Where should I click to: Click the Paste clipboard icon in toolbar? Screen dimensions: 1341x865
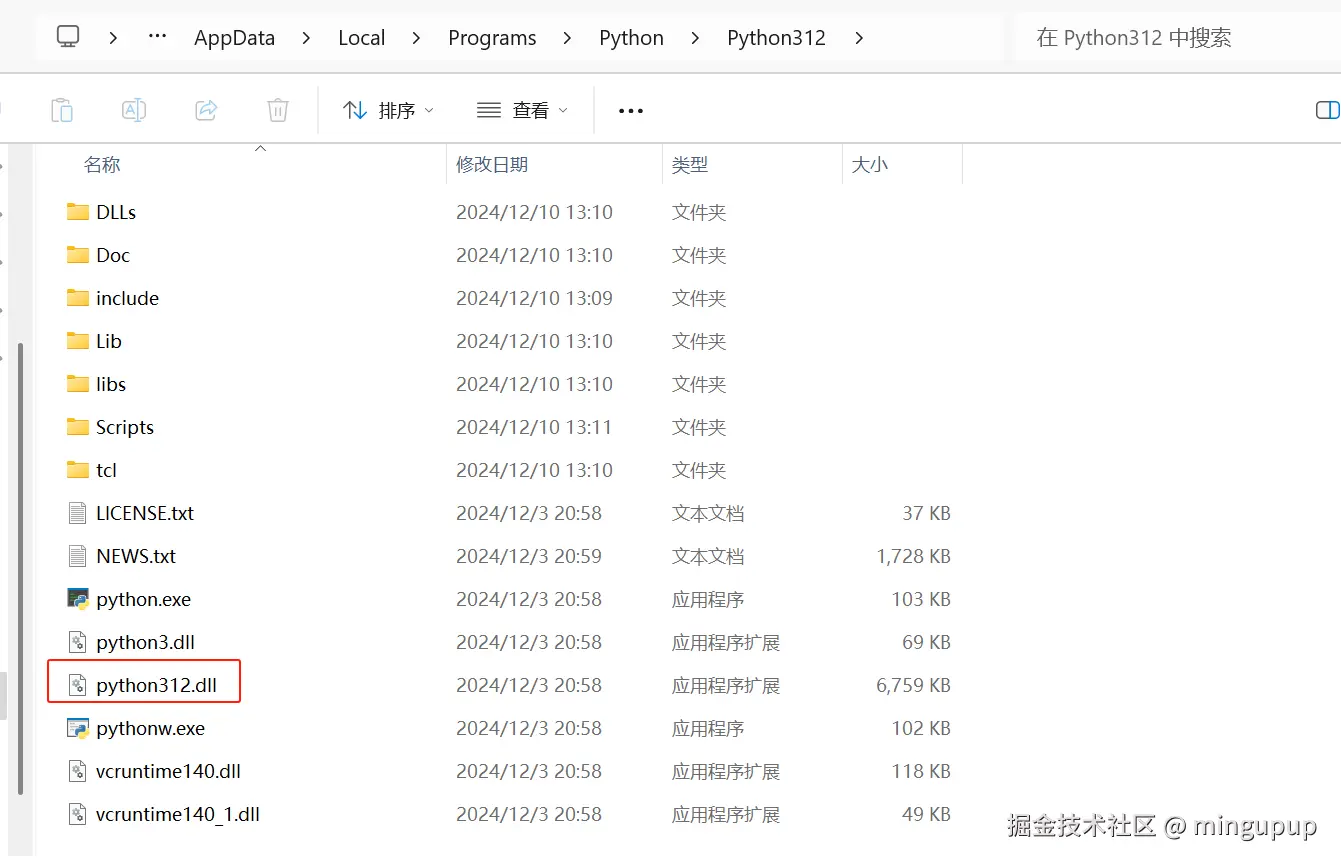(62, 110)
